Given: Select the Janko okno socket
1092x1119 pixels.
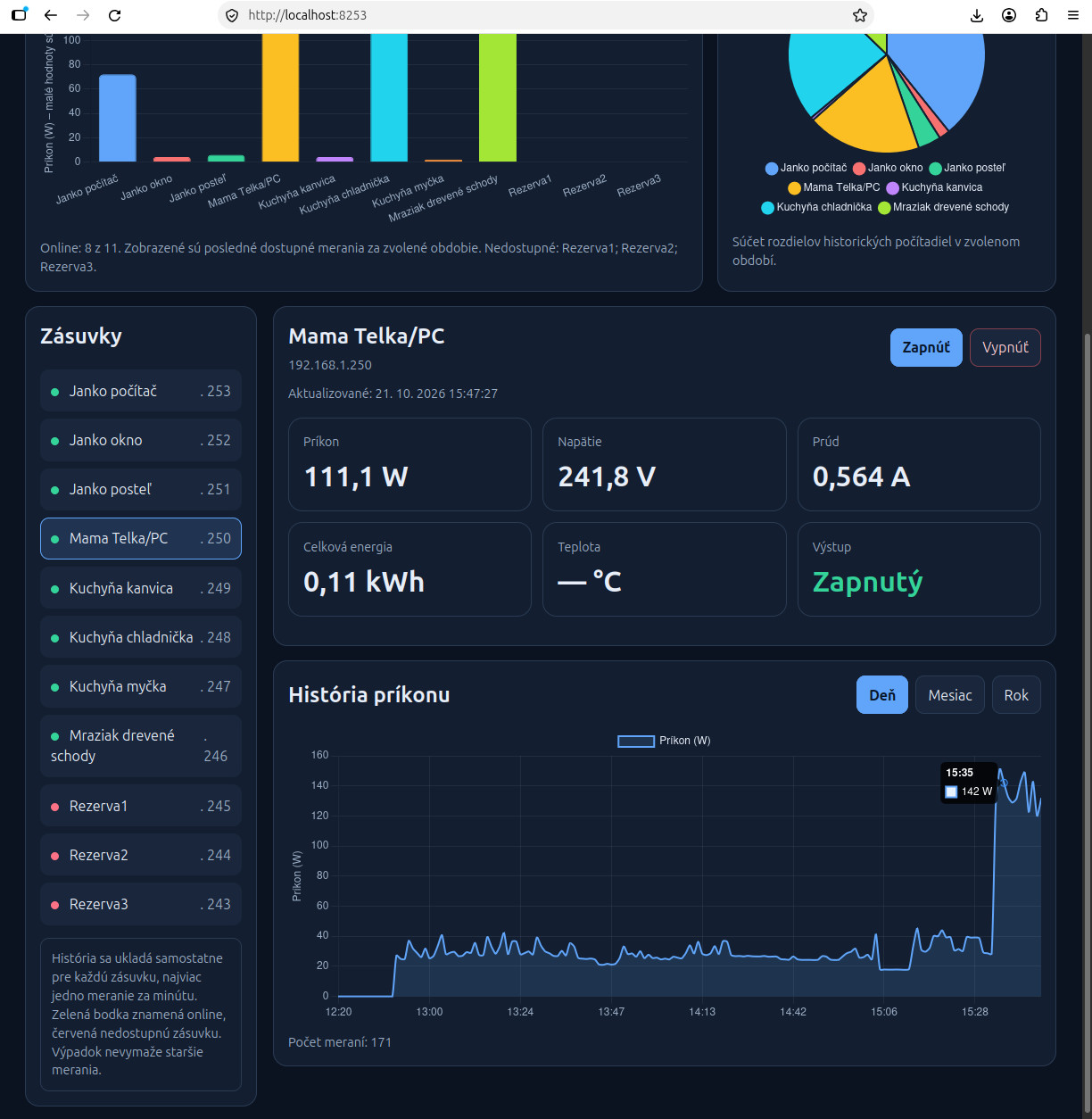Looking at the screenshot, I should (x=141, y=440).
